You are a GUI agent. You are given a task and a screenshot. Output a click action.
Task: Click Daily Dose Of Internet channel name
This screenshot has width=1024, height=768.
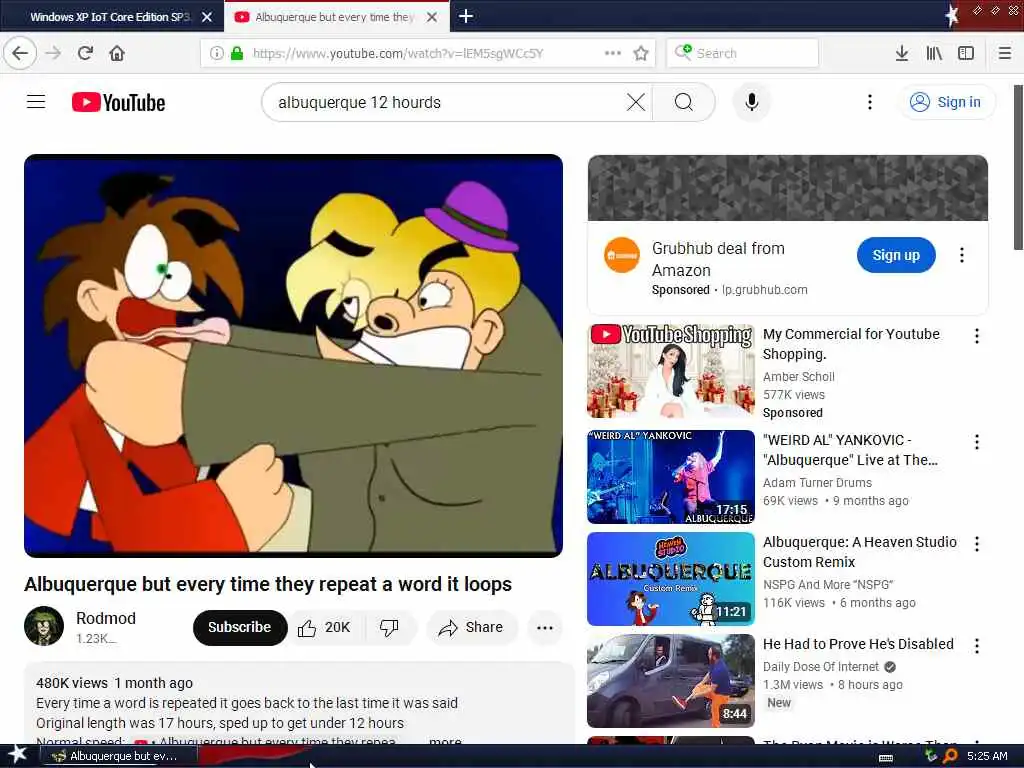pos(821,667)
